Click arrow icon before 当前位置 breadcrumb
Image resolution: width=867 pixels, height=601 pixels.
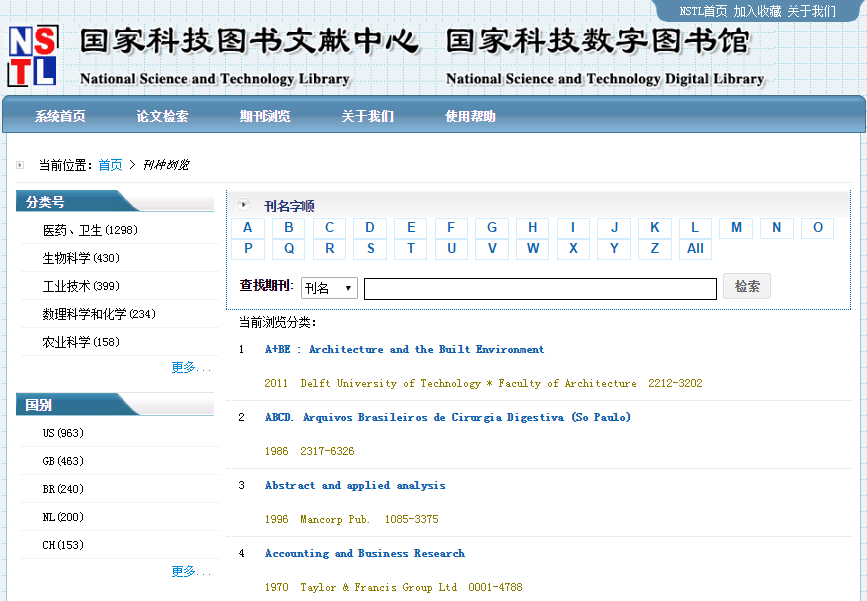click(20, 165)
